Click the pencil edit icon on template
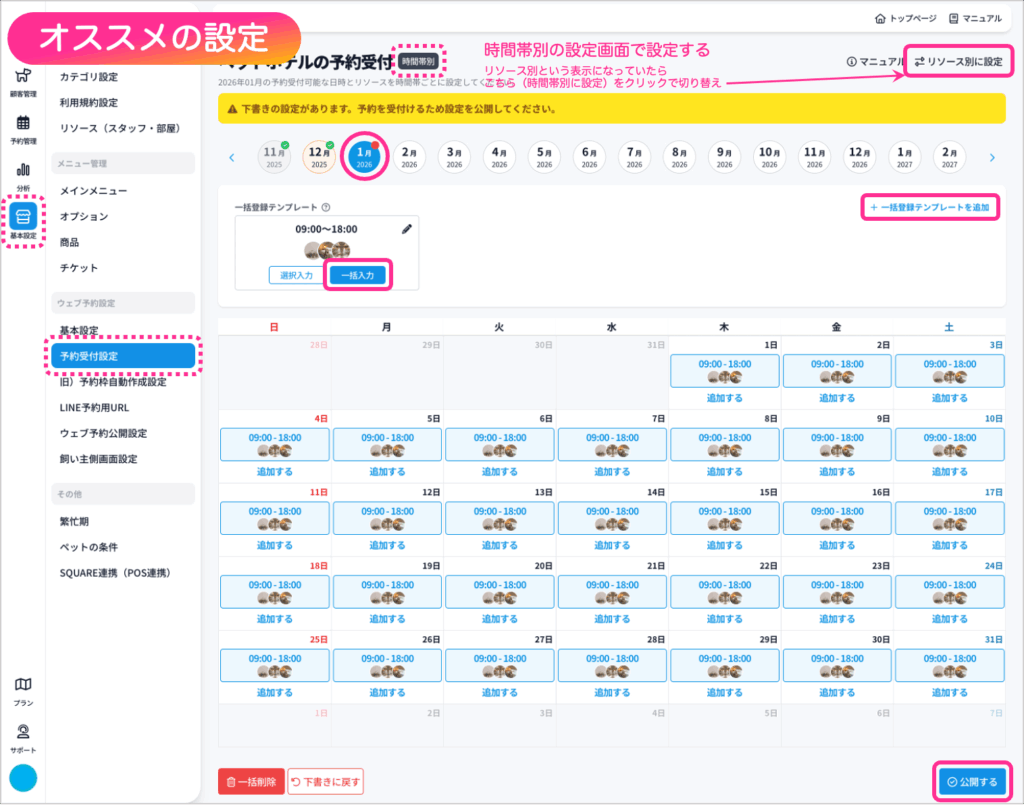Screen dimensions: 1024x805 pyautogui.click(x=407, y=229)
